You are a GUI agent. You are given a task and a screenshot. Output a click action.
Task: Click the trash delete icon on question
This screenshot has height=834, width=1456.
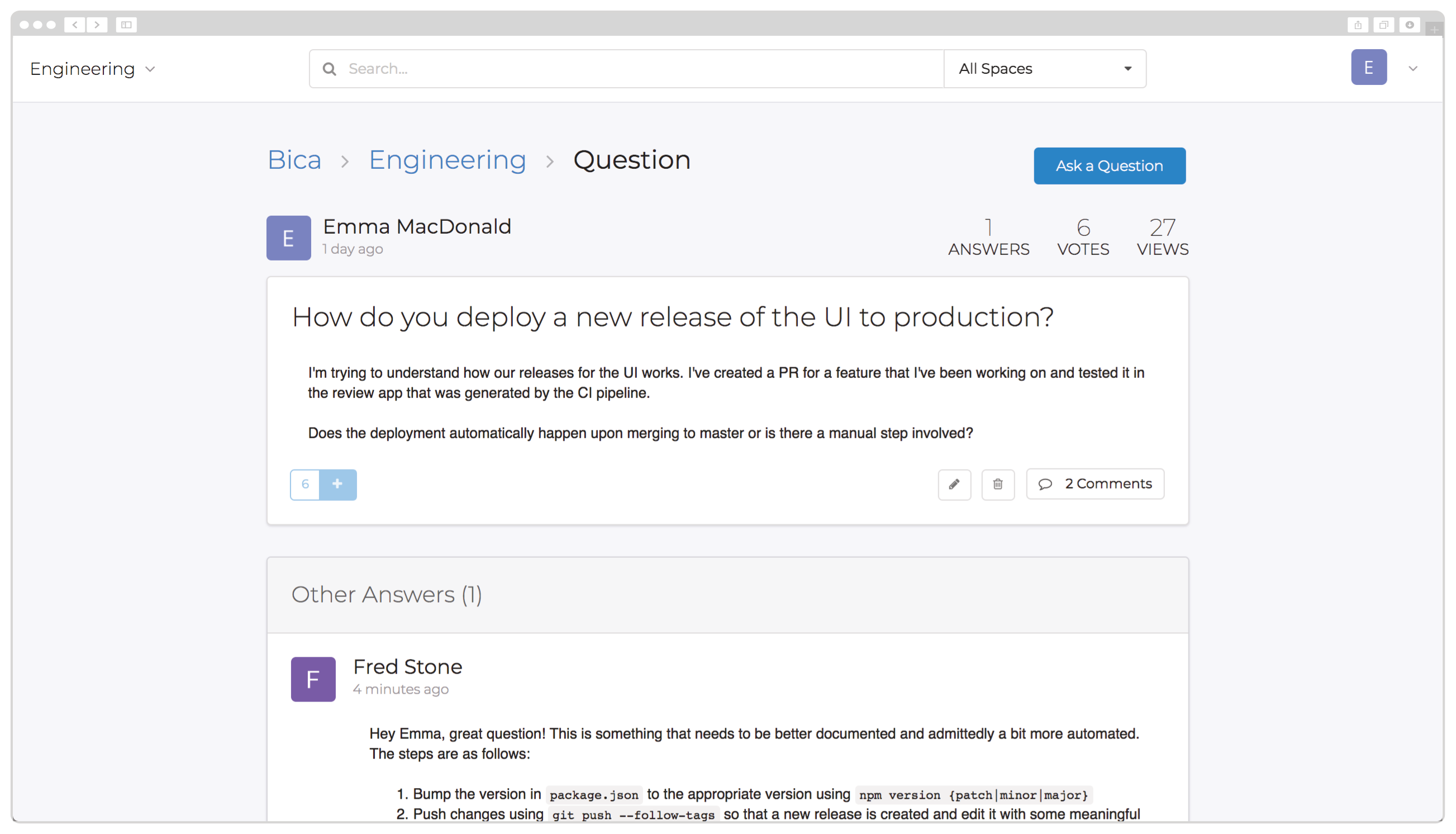997,484
